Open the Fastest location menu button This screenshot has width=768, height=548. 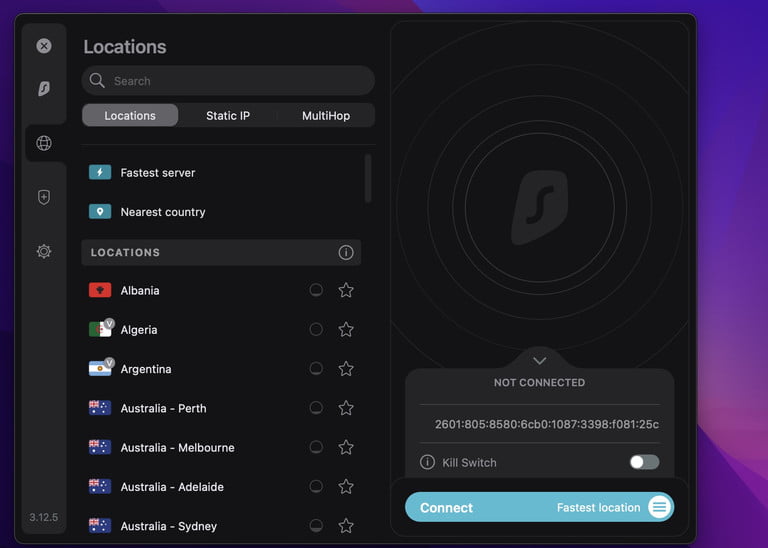(658, 508)
